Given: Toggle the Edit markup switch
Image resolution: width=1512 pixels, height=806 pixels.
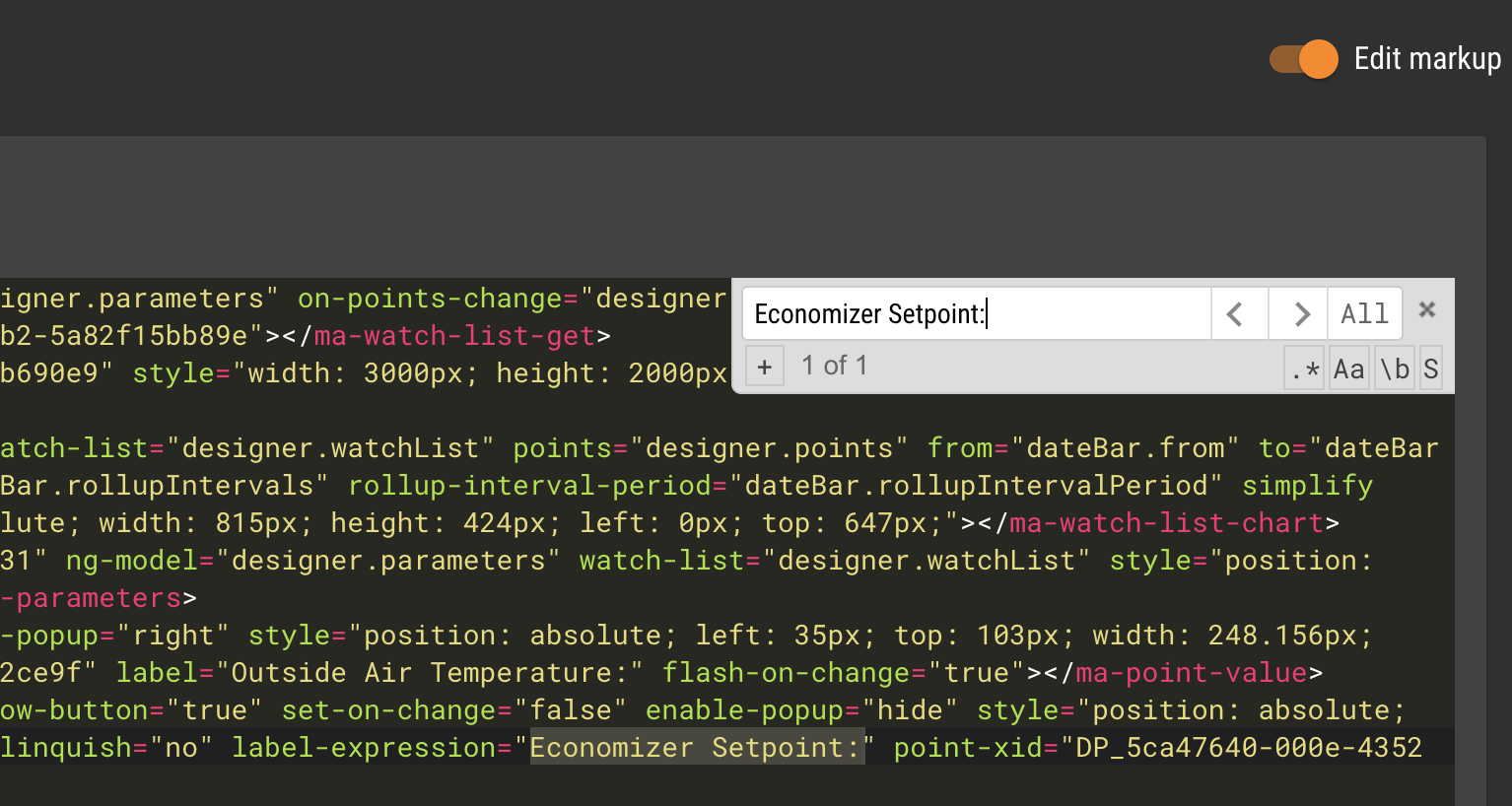Looking at the screenshot, I should coord(1303,59).
